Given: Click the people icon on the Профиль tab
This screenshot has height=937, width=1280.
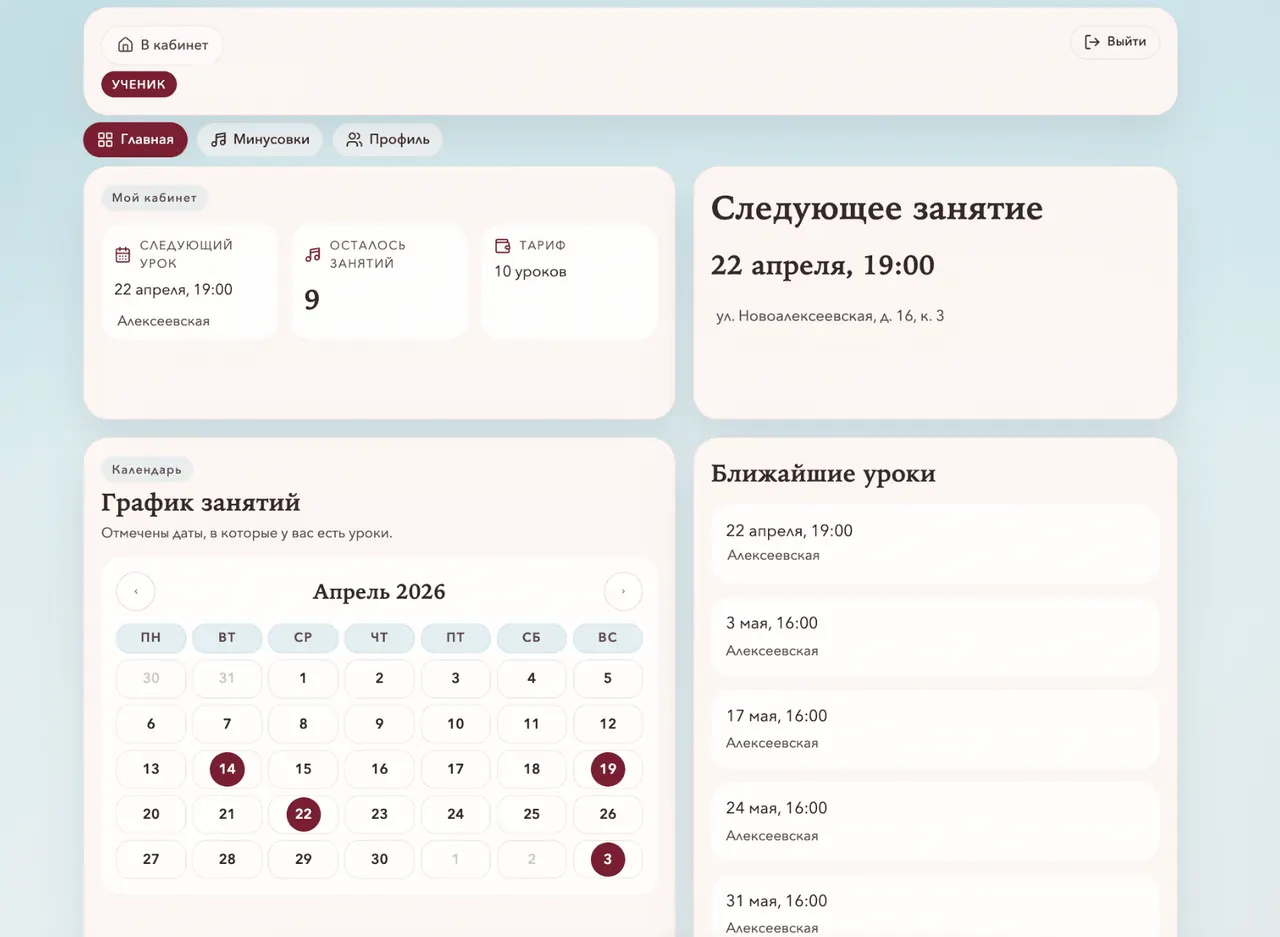Looking at the screenshot, I should [354, 140].
